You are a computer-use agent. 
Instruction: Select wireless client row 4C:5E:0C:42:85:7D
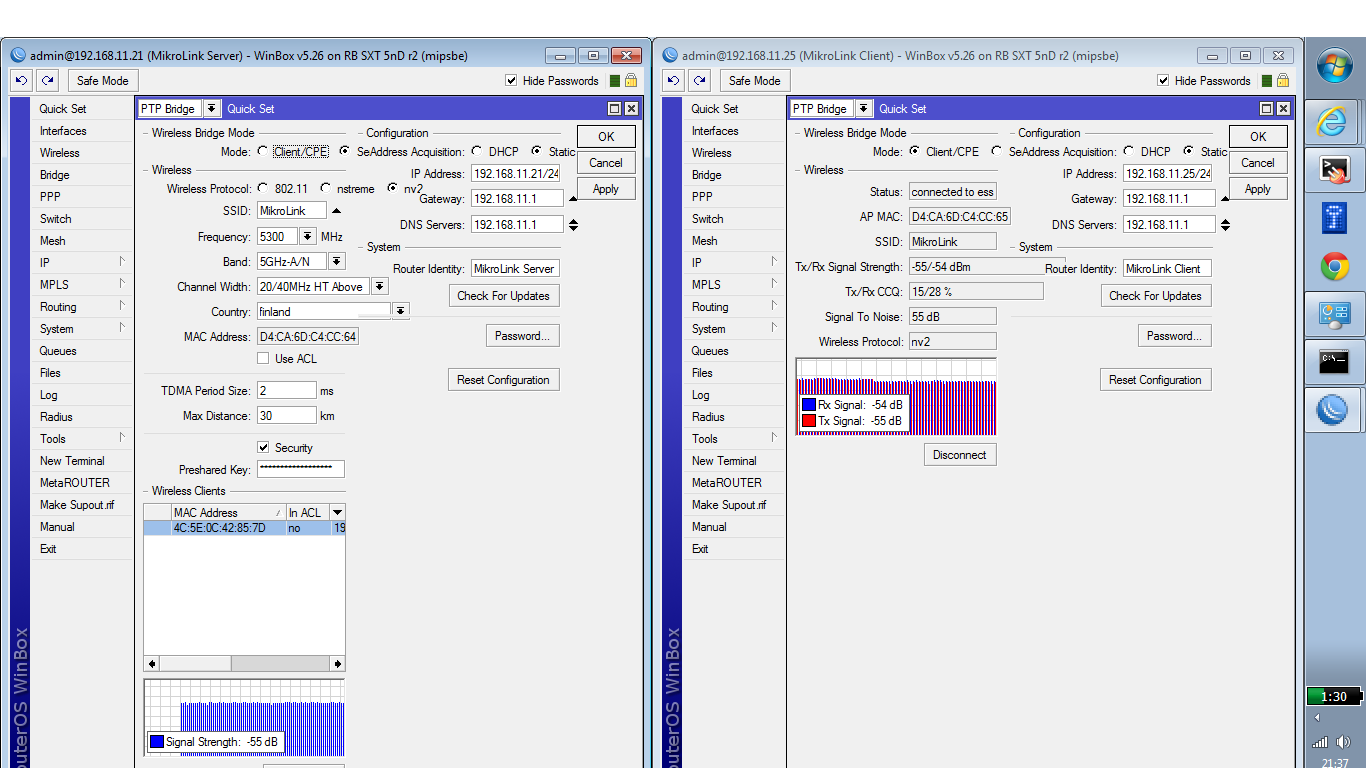[244, 528]
